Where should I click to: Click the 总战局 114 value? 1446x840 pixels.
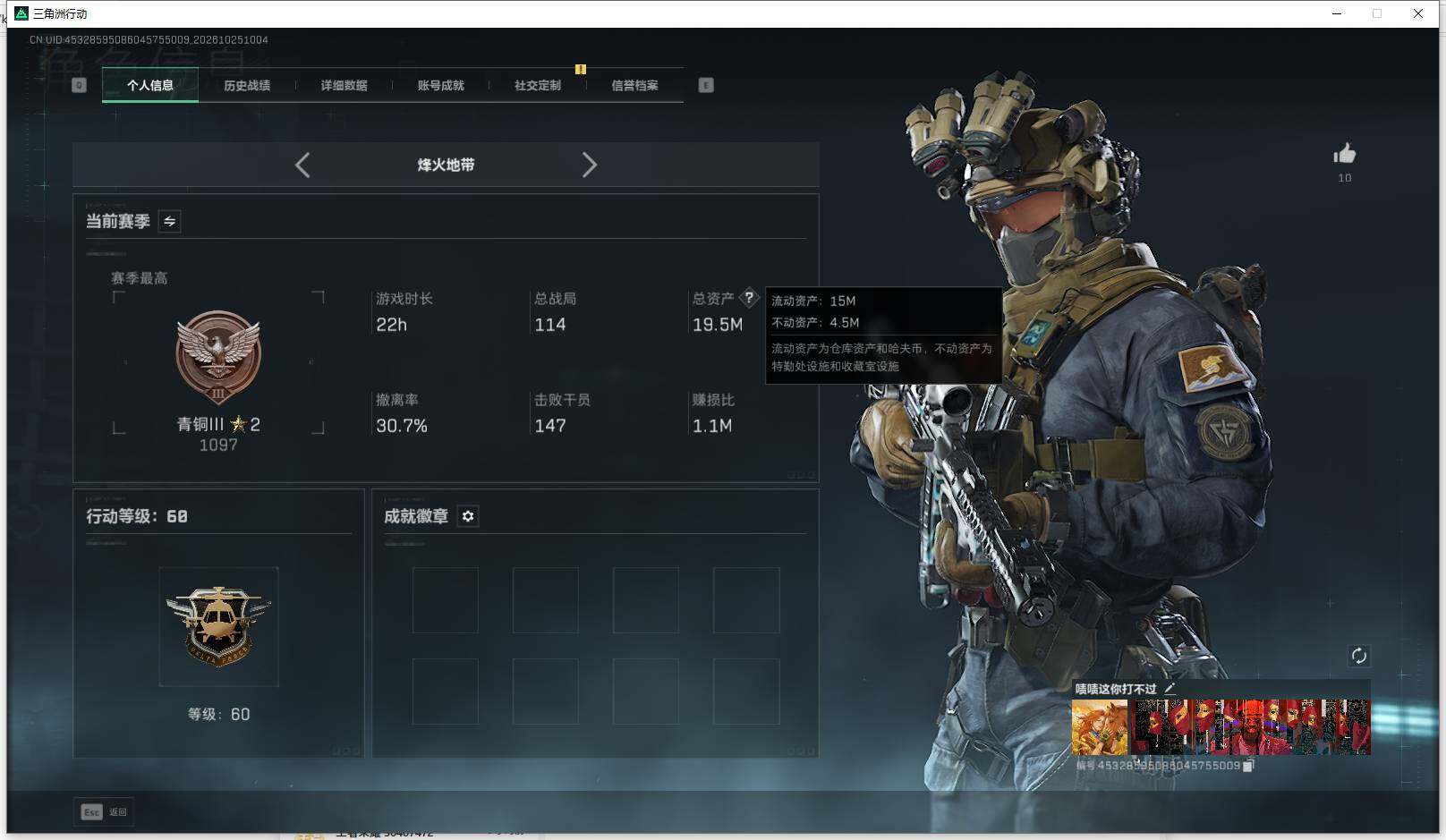click(550, 325)
